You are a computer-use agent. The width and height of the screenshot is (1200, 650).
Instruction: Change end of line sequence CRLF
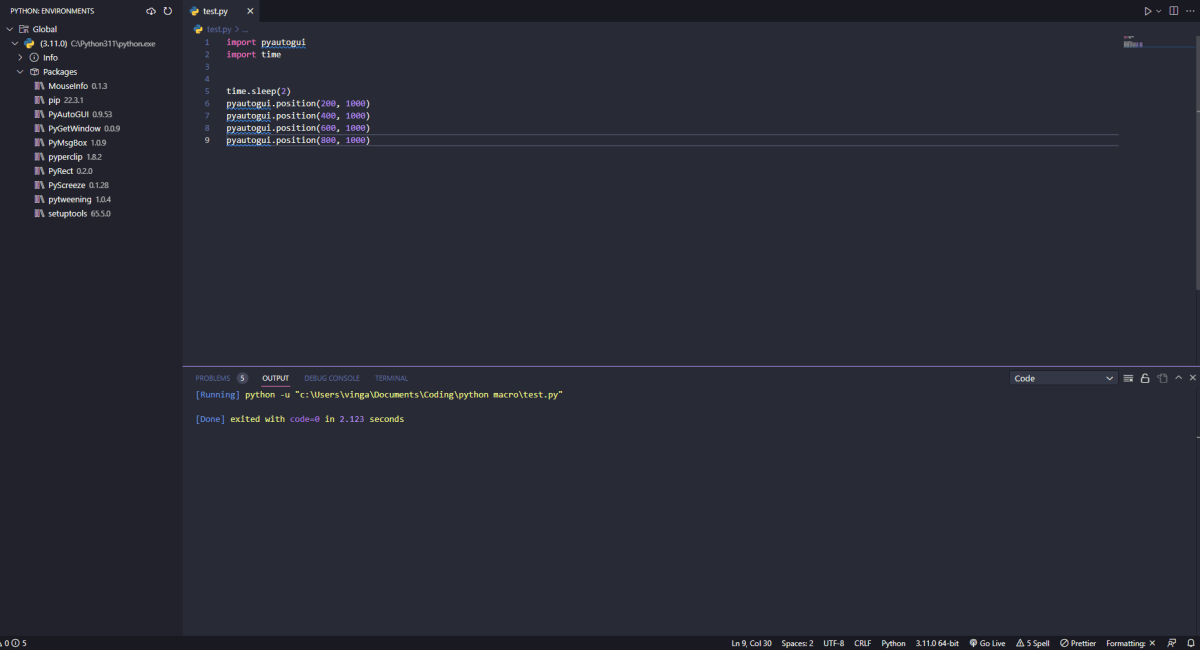[x=863, y=643]
